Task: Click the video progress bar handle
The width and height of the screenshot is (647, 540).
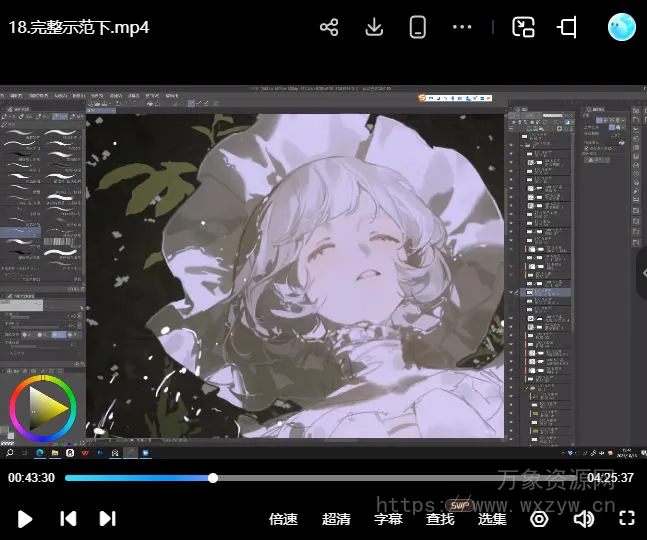Action: 213,478
